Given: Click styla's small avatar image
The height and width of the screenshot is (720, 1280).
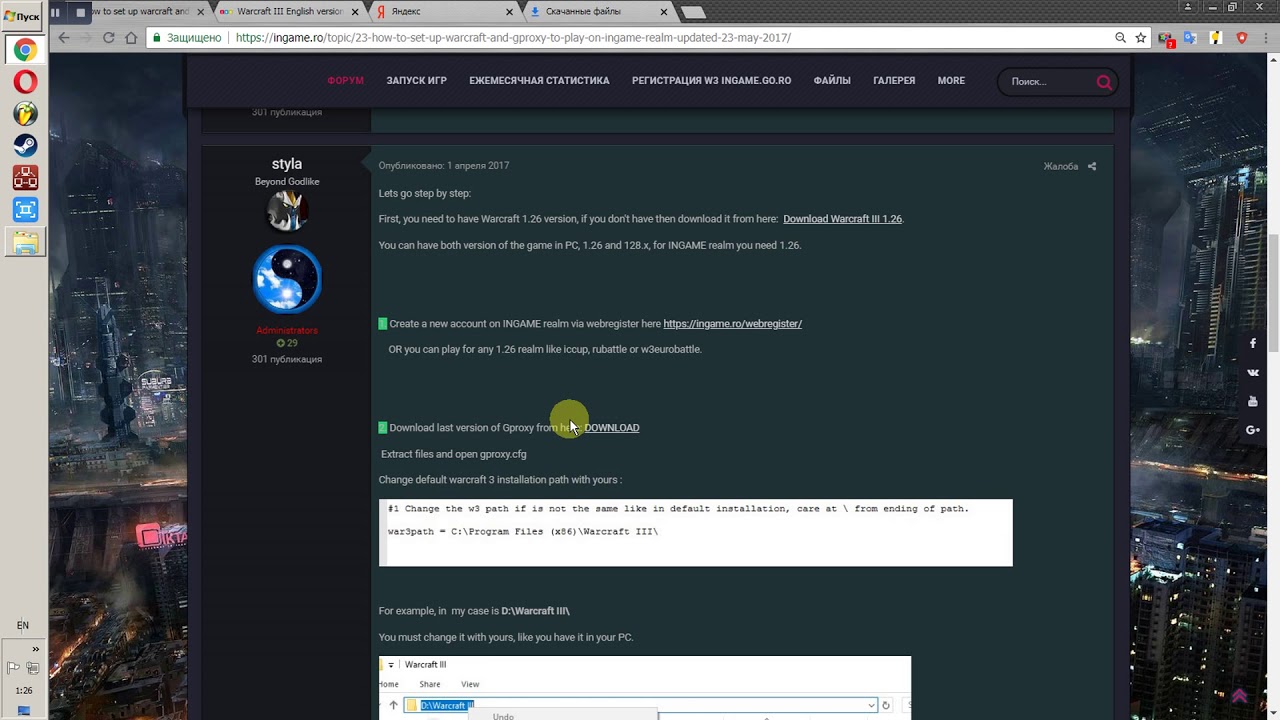Looking at the screenshot, I should pos(286,211).
